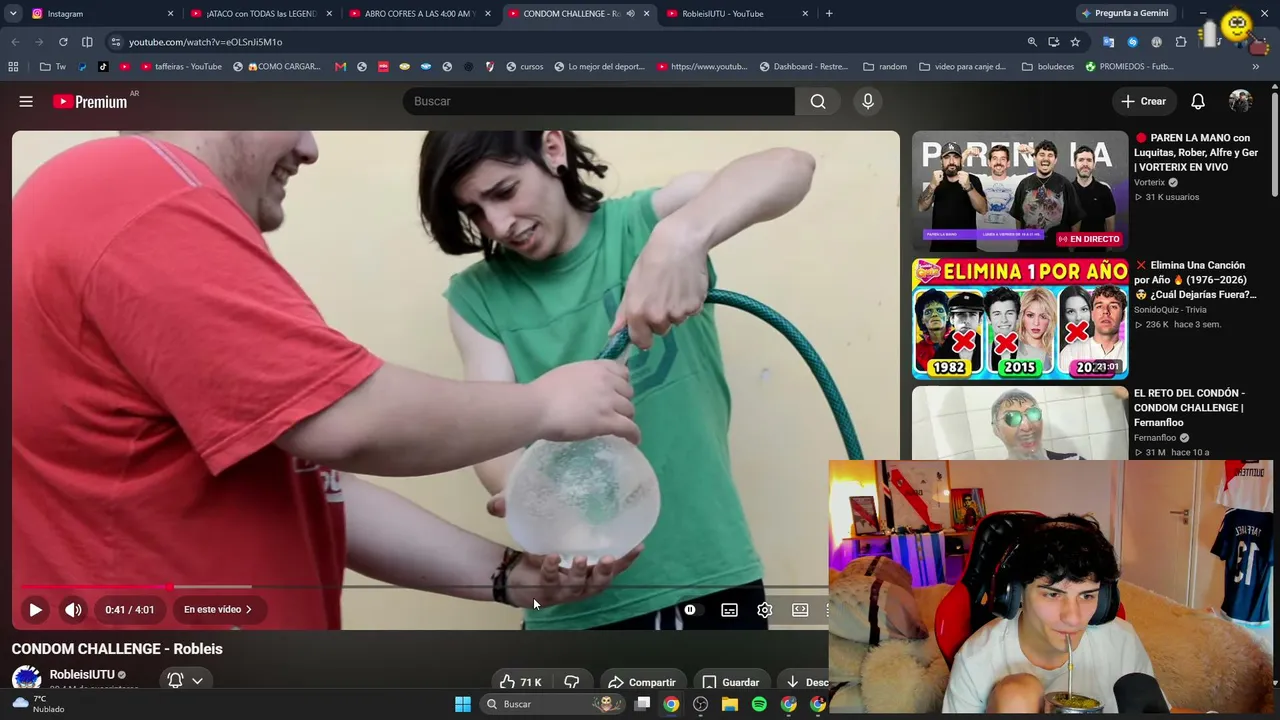Image resolution: width=1280 pixels, height=720 pixels.
Task: Open the tab search dropdown arrow
Action: 13,14
